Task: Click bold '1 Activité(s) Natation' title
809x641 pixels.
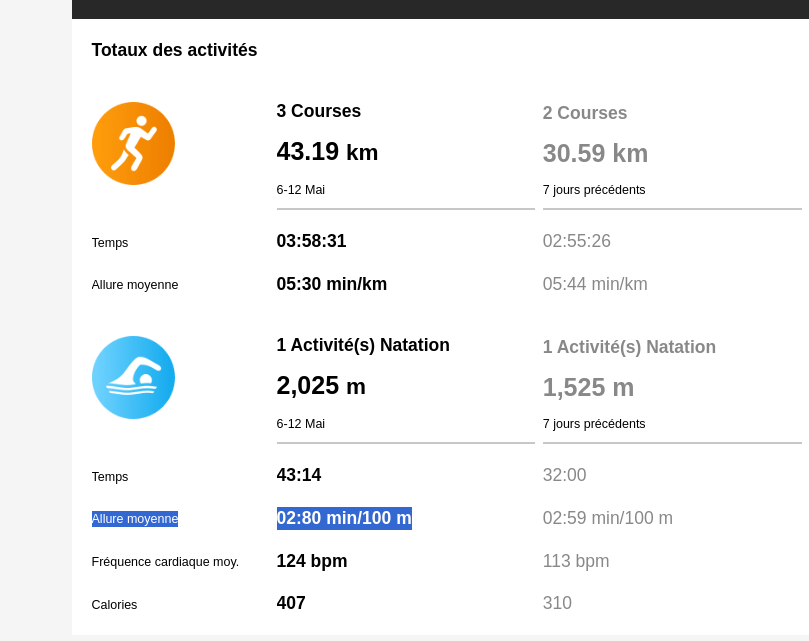Action: [363, 345]
